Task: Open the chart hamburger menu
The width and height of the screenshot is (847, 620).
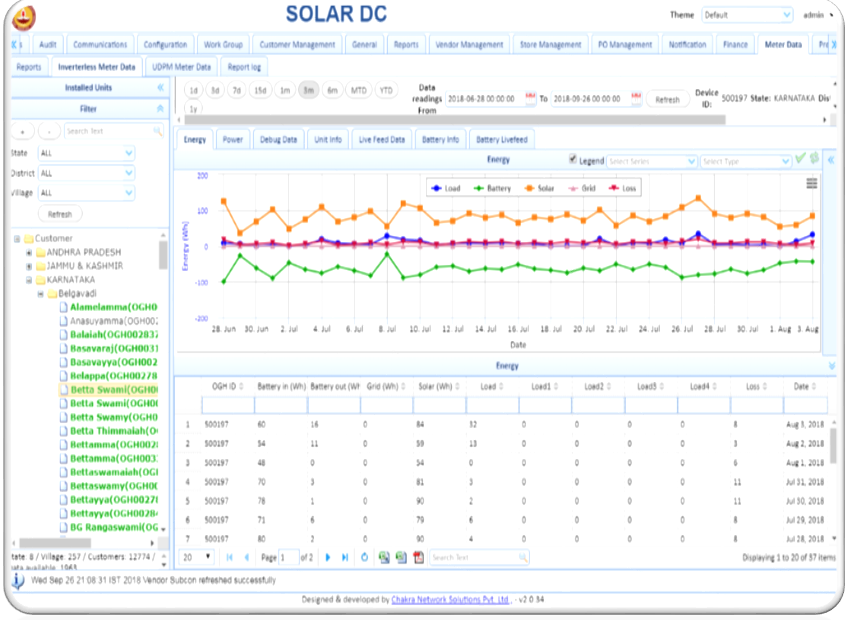Action: [811, 184]
